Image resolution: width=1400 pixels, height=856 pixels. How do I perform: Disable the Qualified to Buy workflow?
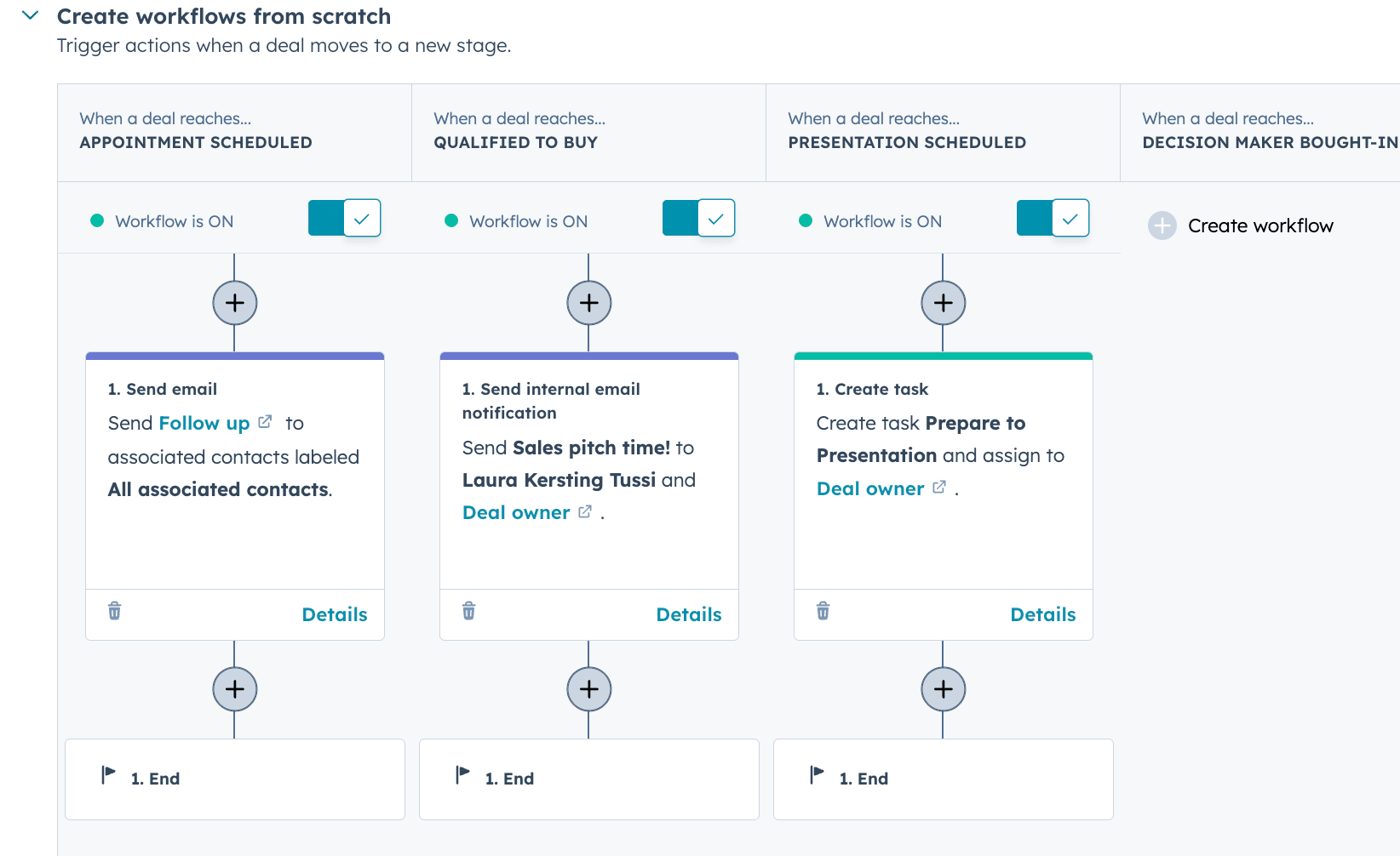pyautogui.click(x=700, y=218)
